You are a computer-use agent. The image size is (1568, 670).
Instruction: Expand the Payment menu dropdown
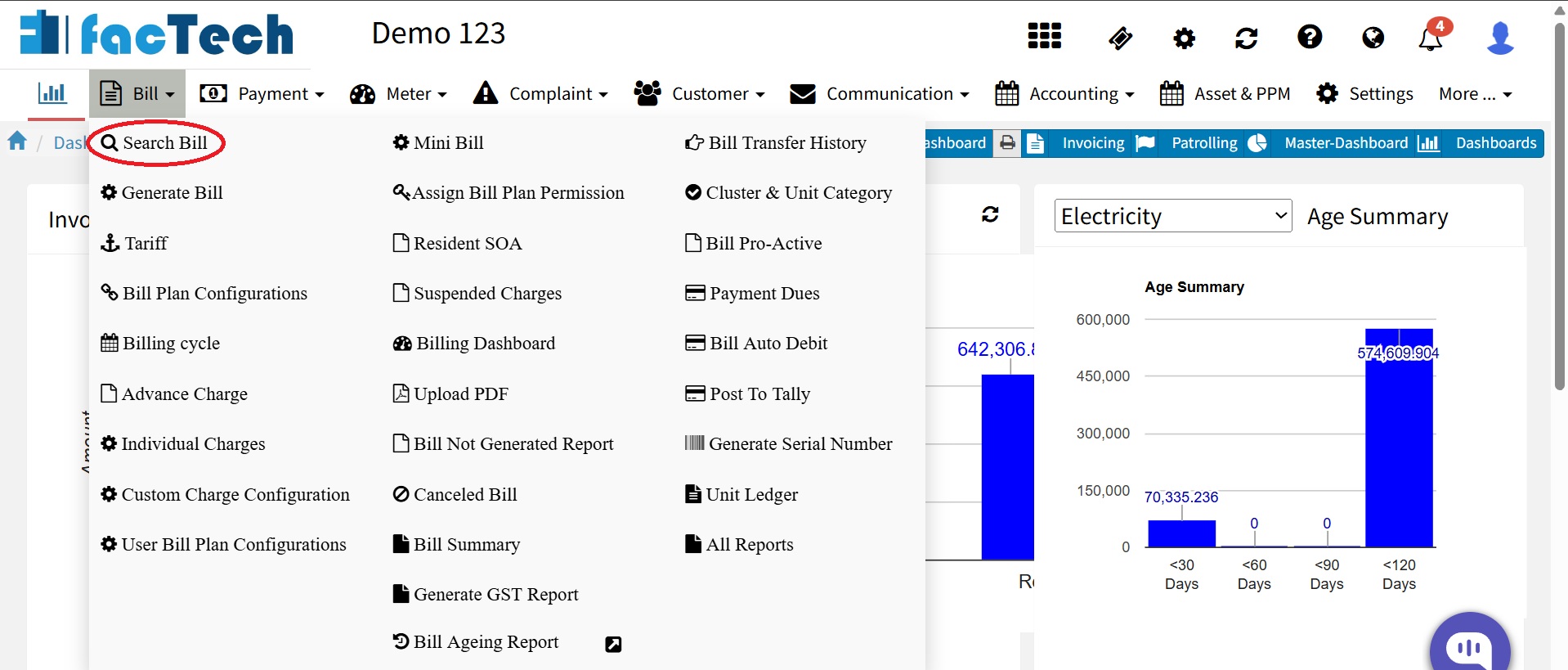[x=262, y=94]
